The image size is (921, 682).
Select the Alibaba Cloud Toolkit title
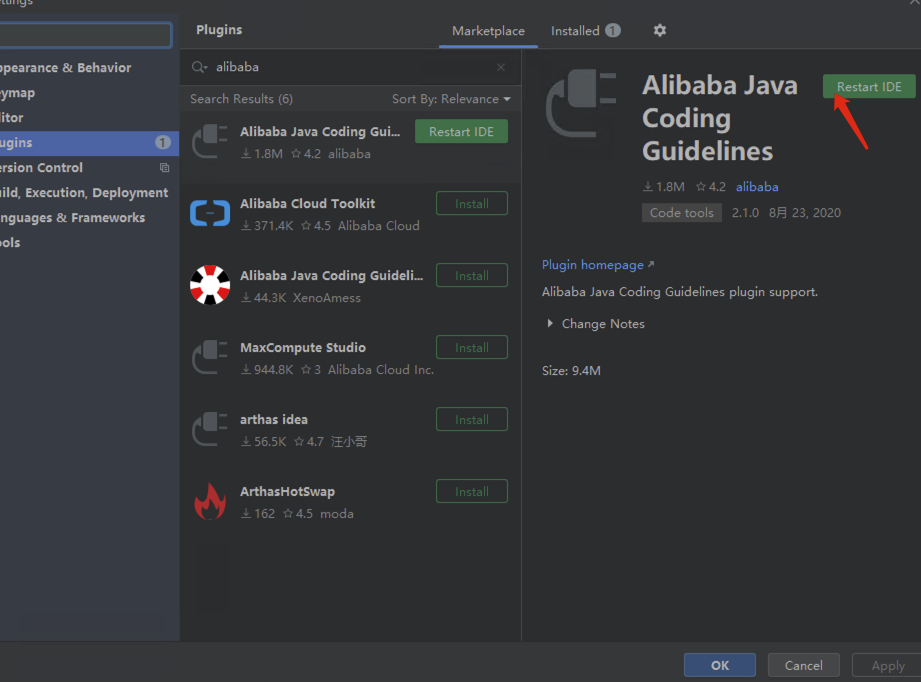point(307,203)
